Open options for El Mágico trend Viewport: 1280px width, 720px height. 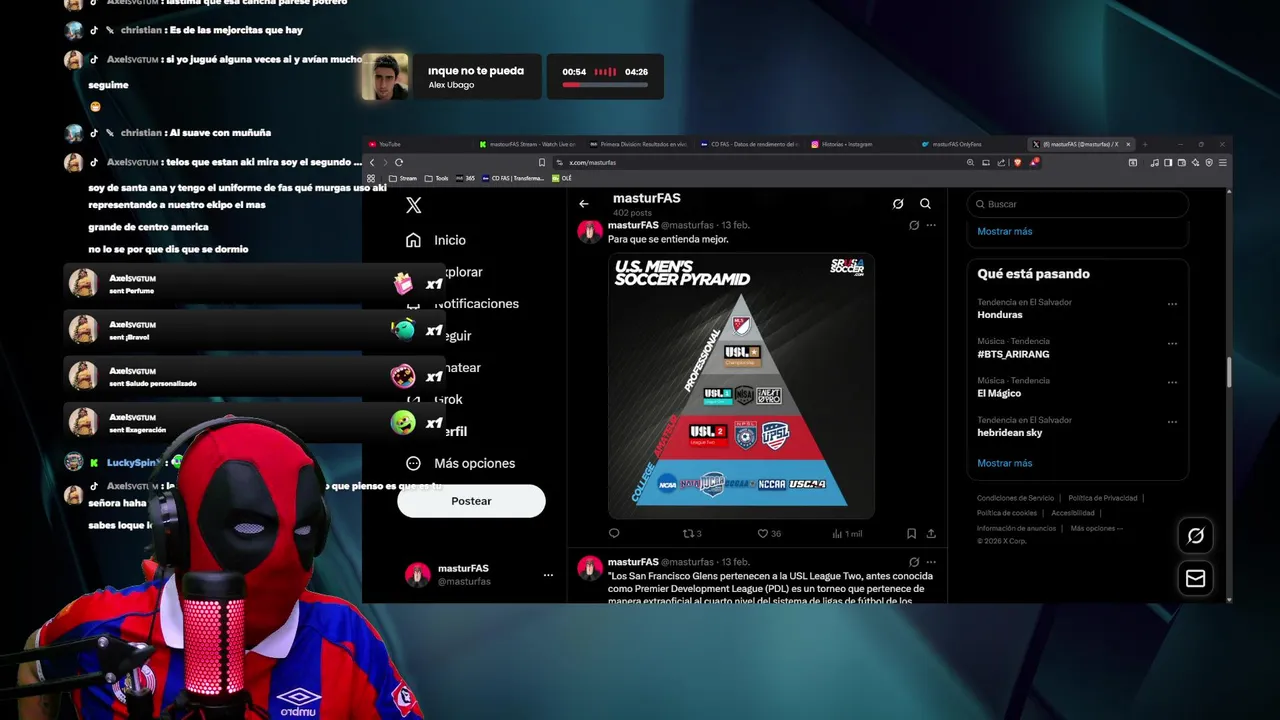(1172, 383)
